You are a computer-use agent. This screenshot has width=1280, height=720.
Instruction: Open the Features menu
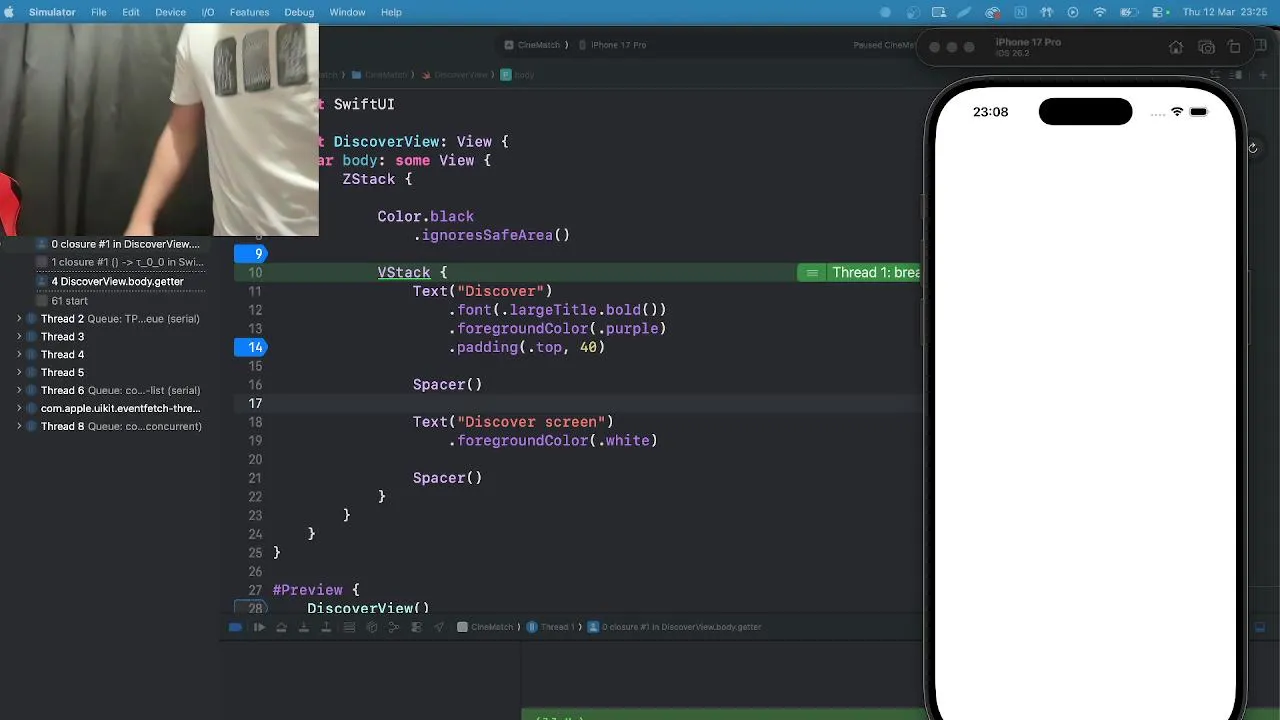pyautogui.click(x=249, y=12)
